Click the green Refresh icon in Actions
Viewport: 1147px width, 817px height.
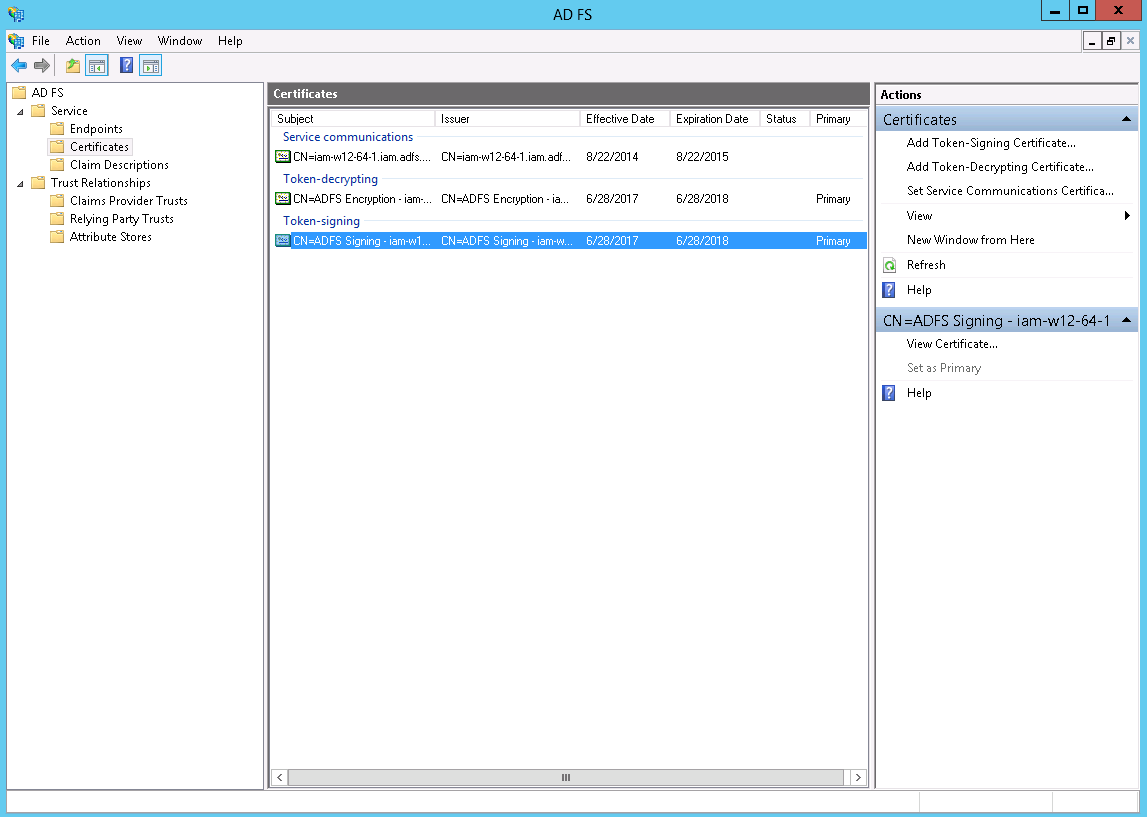tap(889, 265)
